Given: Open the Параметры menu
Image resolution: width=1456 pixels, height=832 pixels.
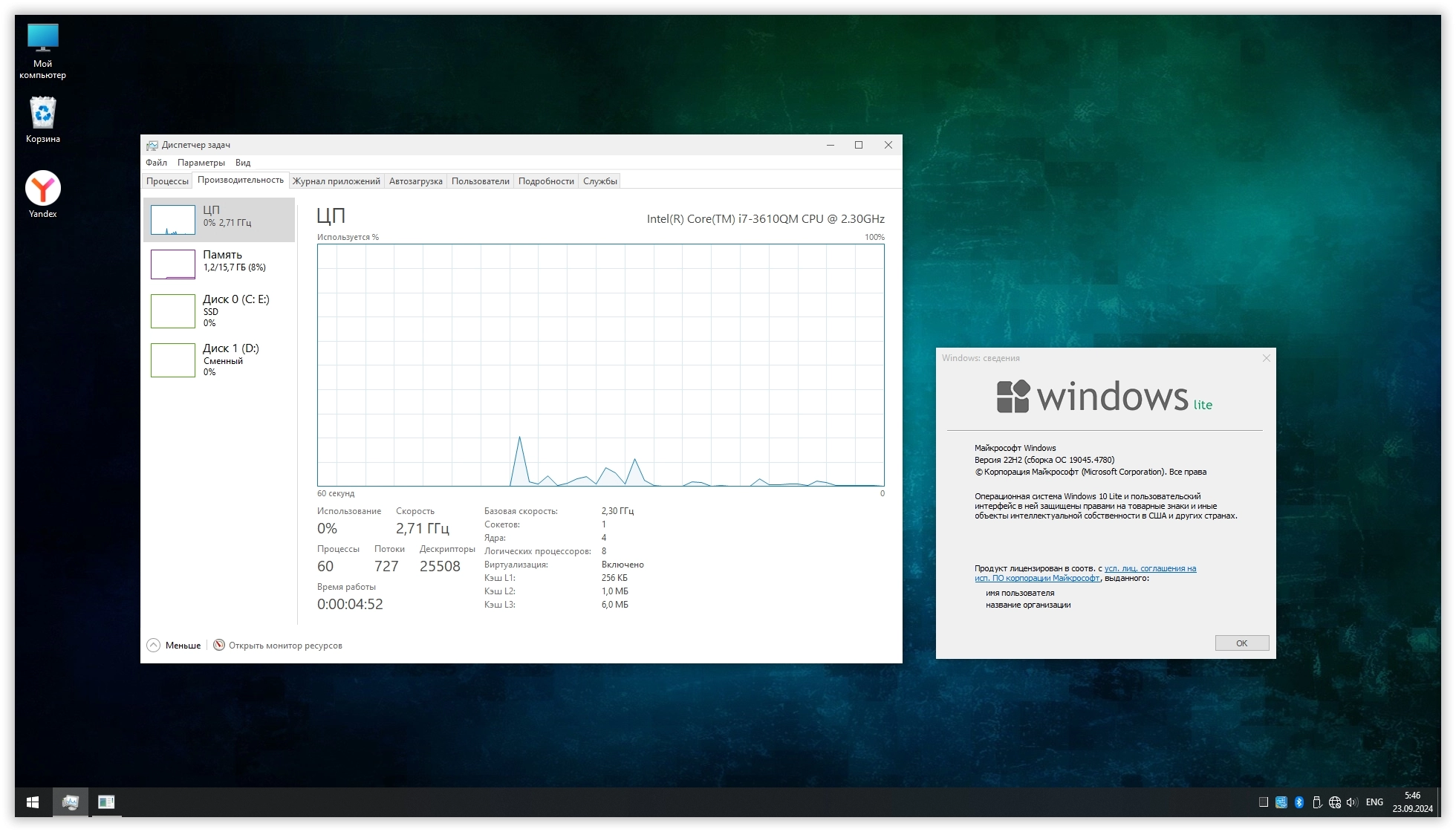Looking at the screenshot, I should (201, 163).
